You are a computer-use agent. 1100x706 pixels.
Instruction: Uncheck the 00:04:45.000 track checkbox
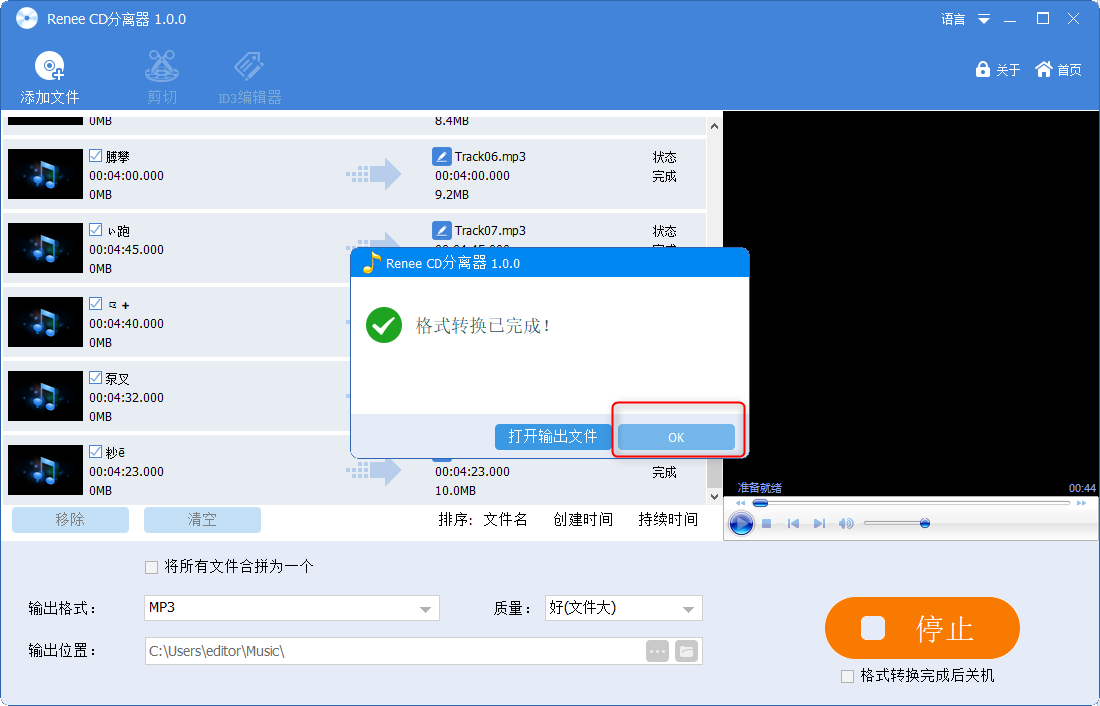pyautogui.click(x=95, y=229)
